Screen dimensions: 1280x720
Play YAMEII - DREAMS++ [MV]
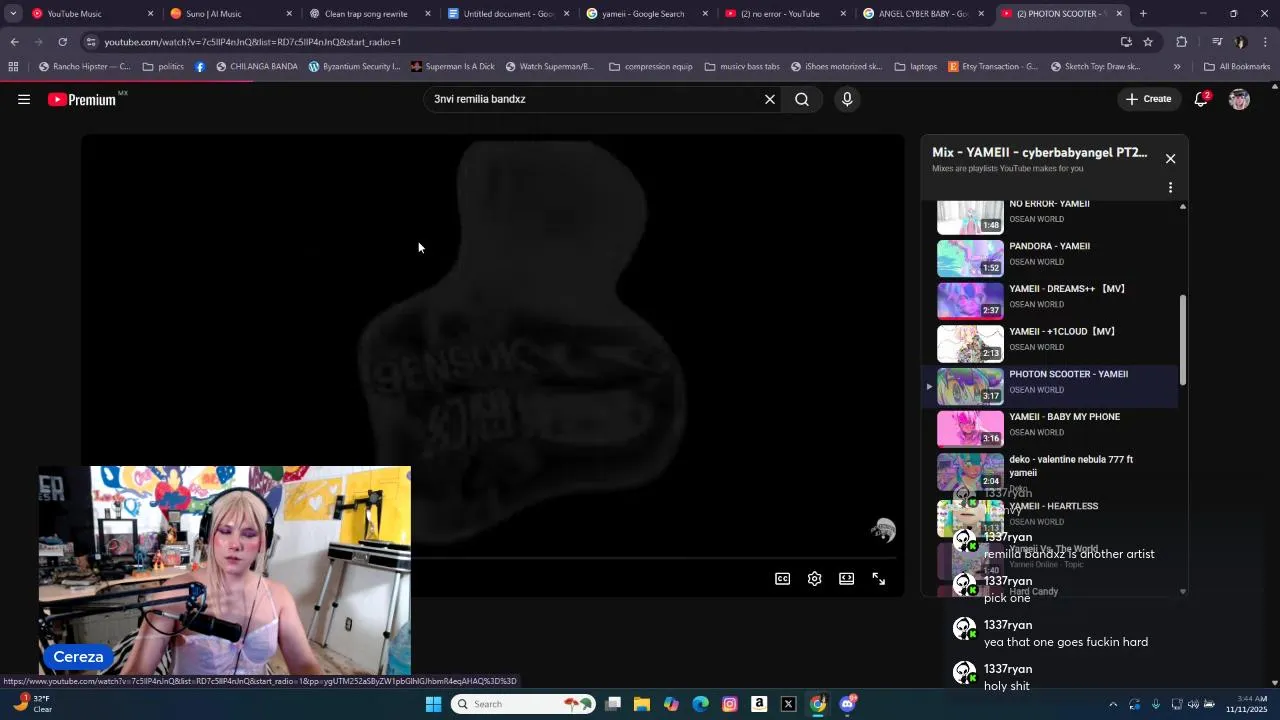point(1066,289)
